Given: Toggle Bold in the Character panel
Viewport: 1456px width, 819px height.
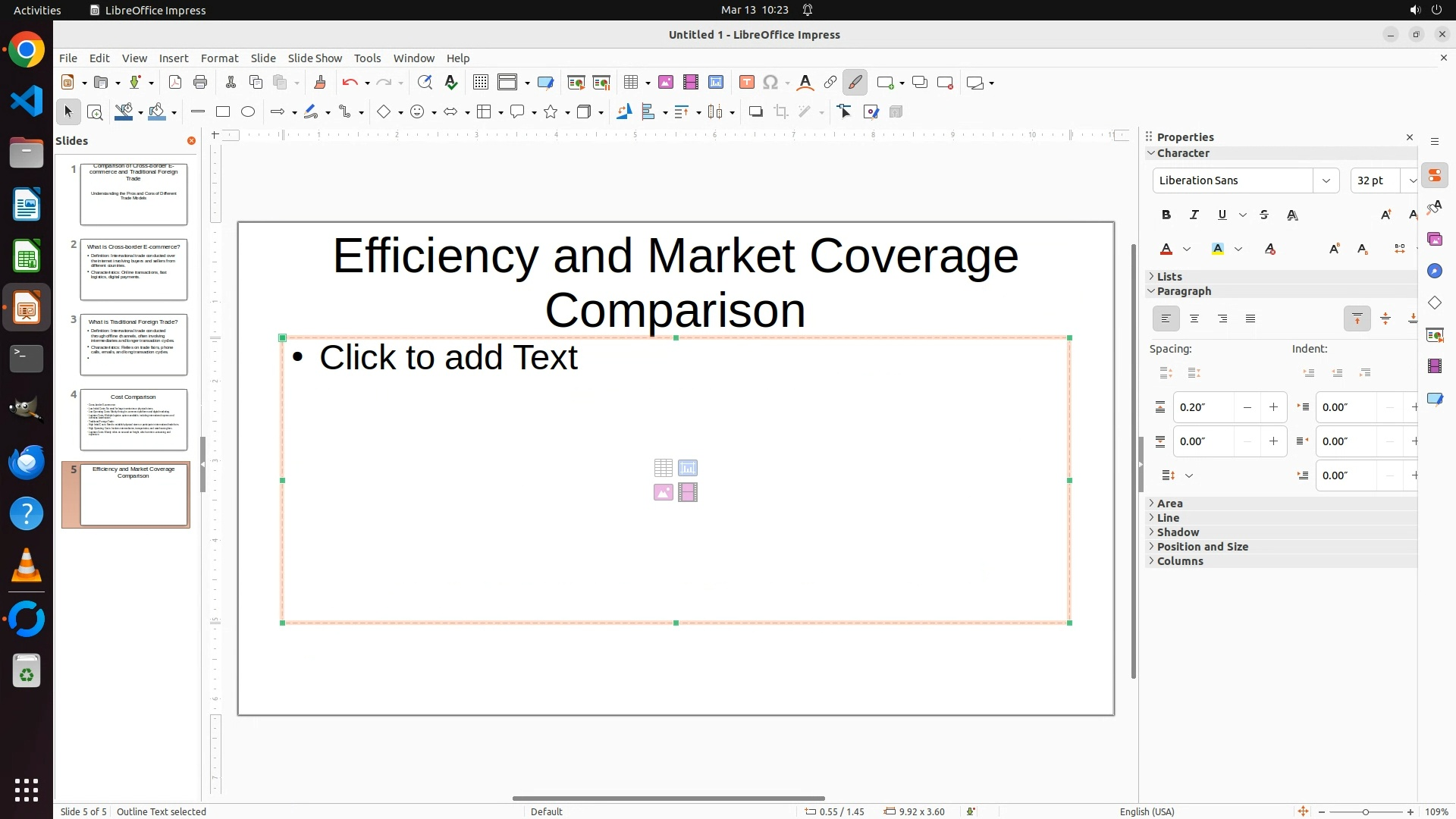Looking at the screenshot, I should (x=1166, y=215).
